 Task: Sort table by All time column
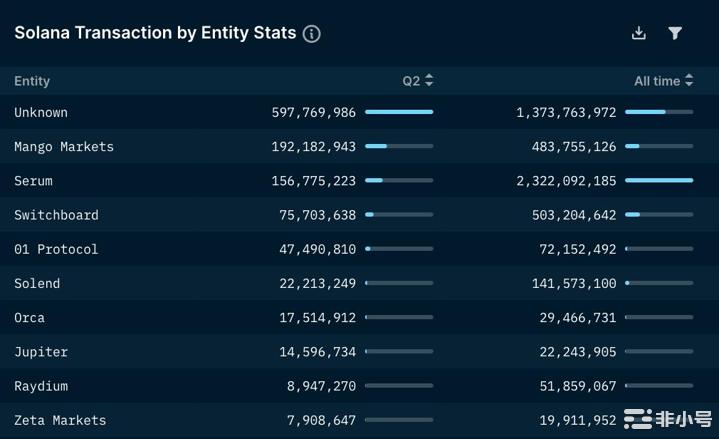(663, 81)
